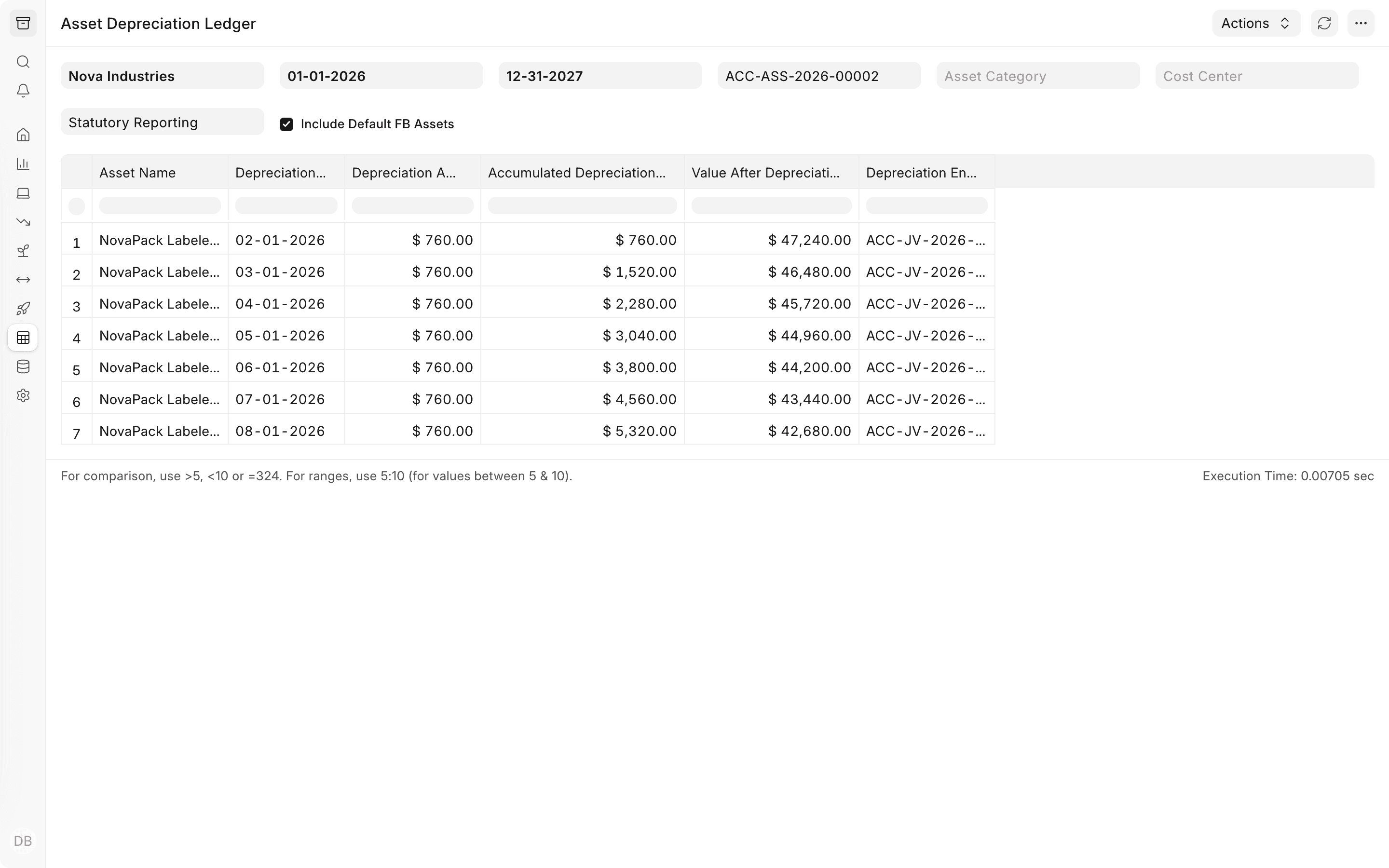Viewport: 1389px width, 868px height.
Task: Open the rocket icon in sidebar
Action: click(x=23, y=309)
